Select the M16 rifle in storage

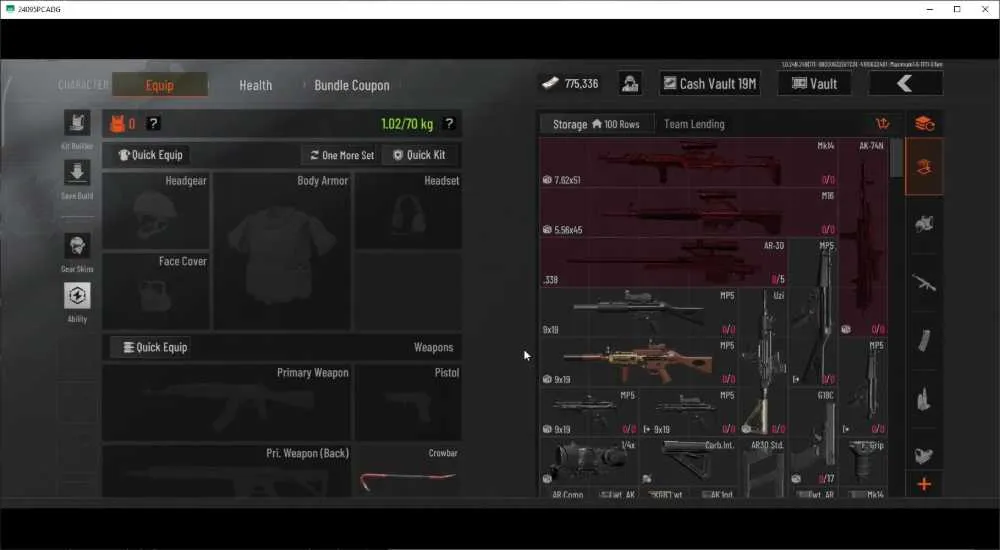[689, 212]
